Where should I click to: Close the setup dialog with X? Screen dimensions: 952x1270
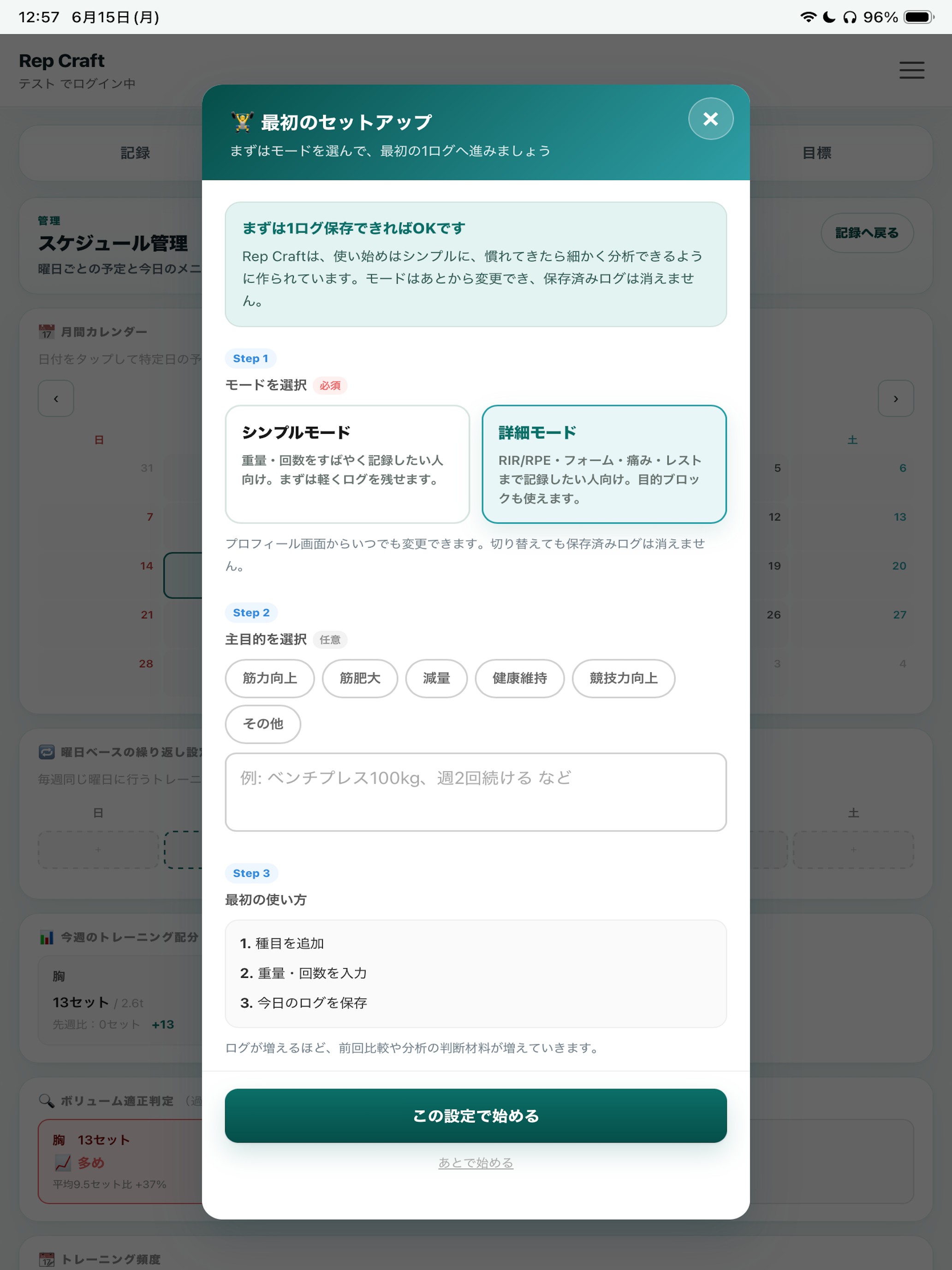(x=710, y=119)
